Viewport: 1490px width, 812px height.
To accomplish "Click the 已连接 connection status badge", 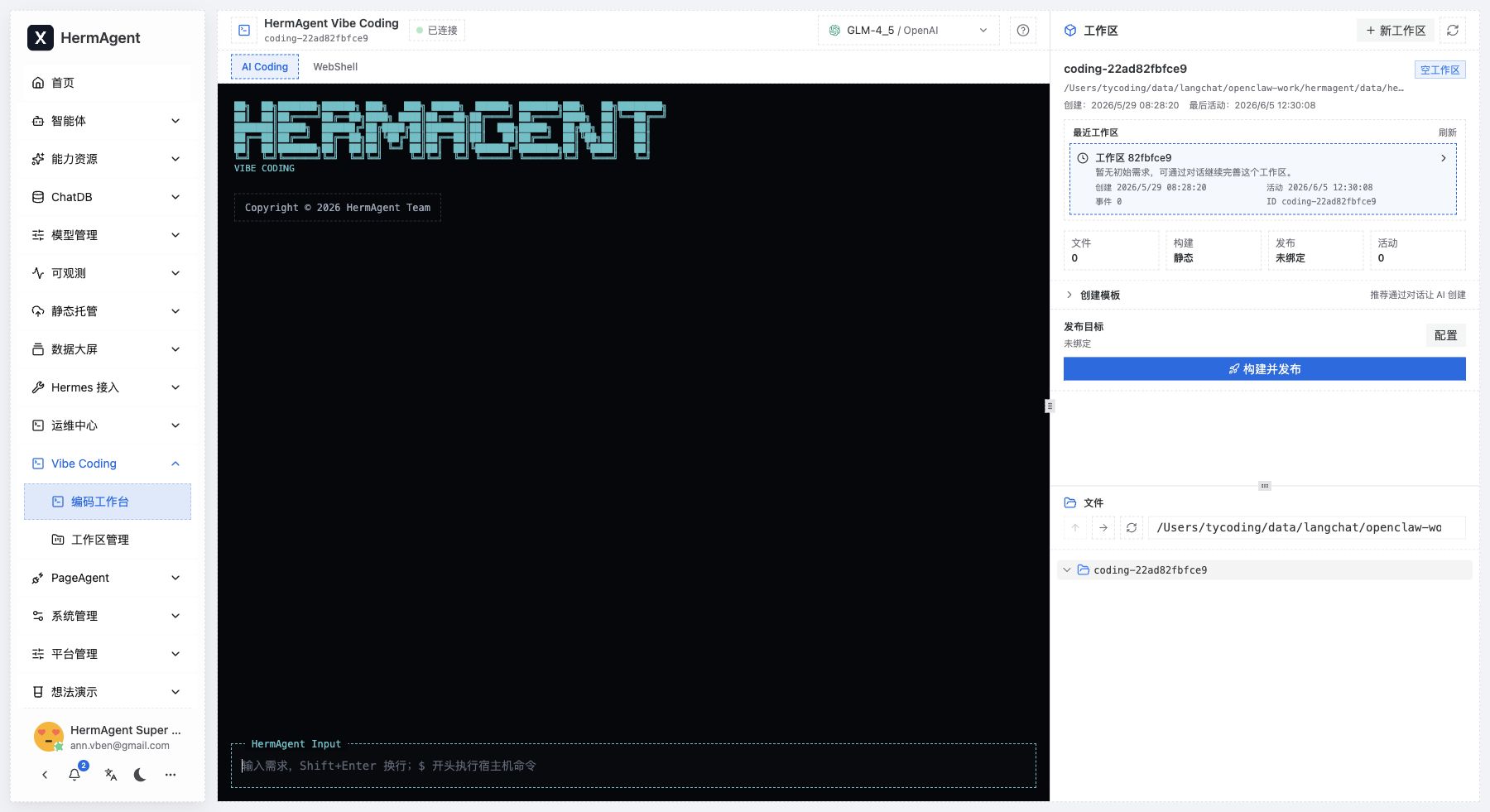I will (437, 31).
